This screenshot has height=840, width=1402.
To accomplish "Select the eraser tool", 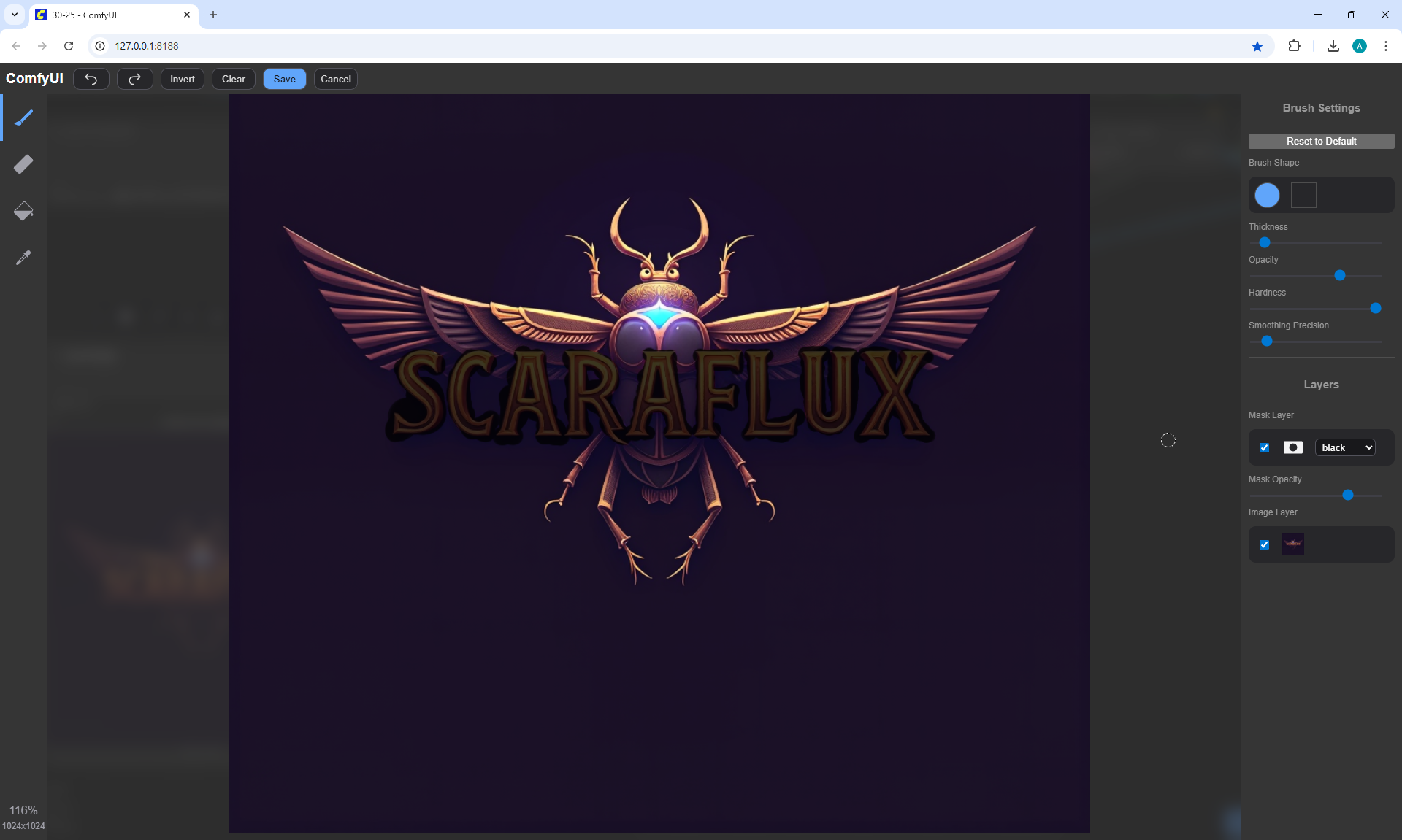I will pos(23,164).
